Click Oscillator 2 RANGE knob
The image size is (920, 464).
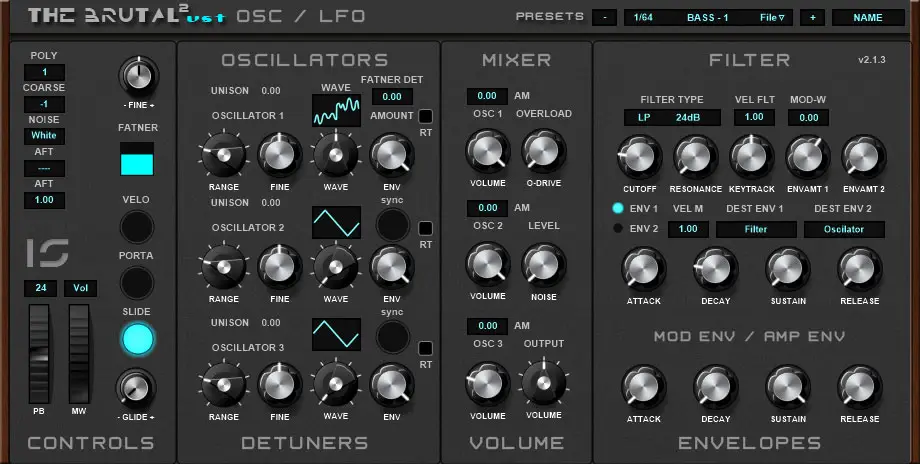tap(224, 267)
